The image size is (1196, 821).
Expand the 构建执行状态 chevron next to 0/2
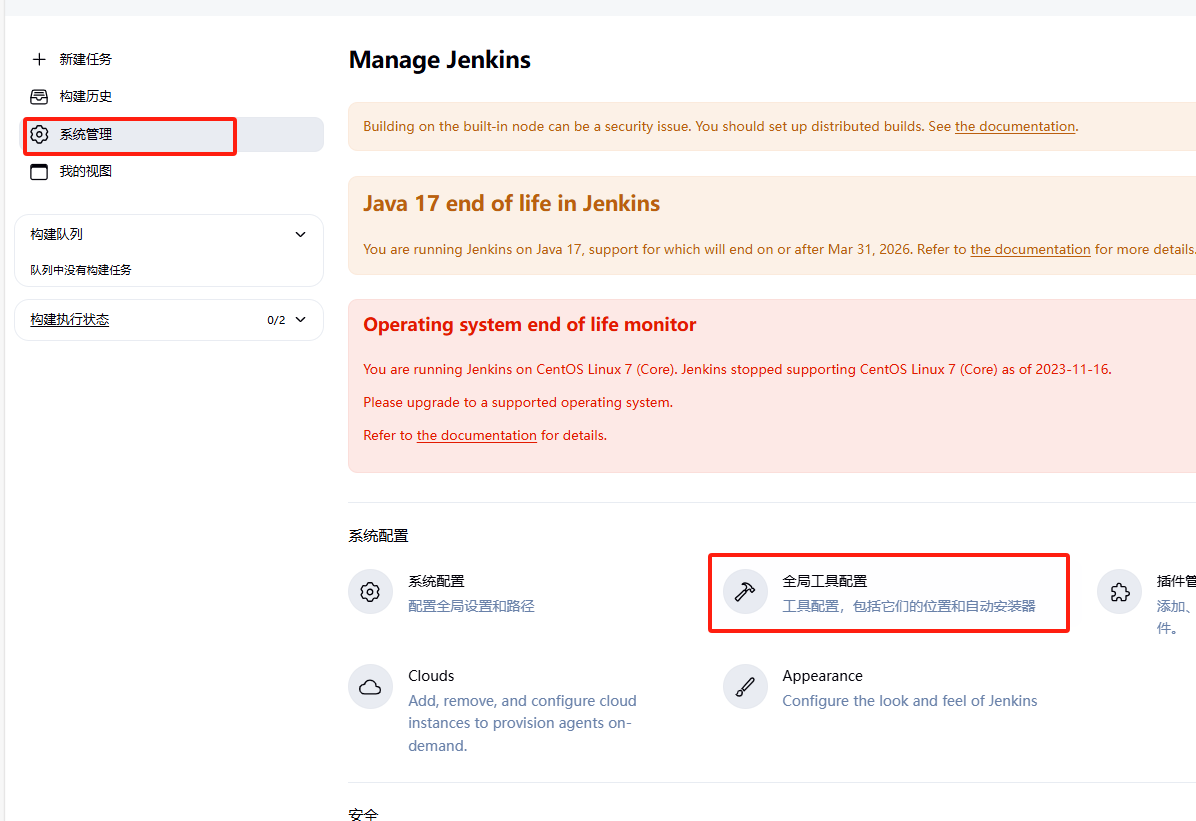(x=301, y=320)
